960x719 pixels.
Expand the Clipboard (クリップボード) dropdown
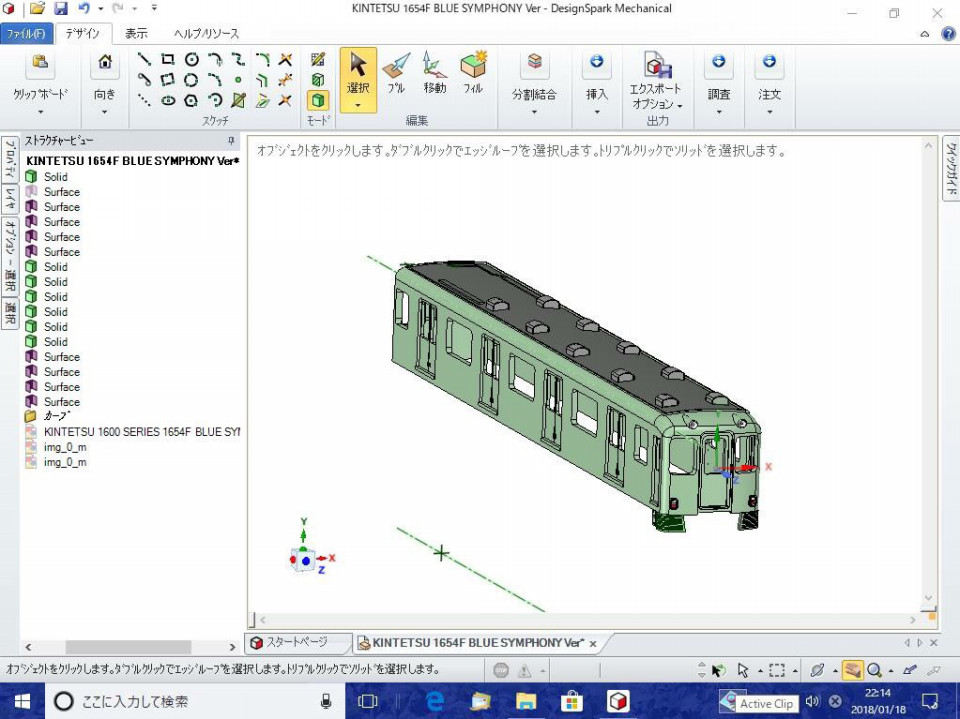[x=40, y=112]
